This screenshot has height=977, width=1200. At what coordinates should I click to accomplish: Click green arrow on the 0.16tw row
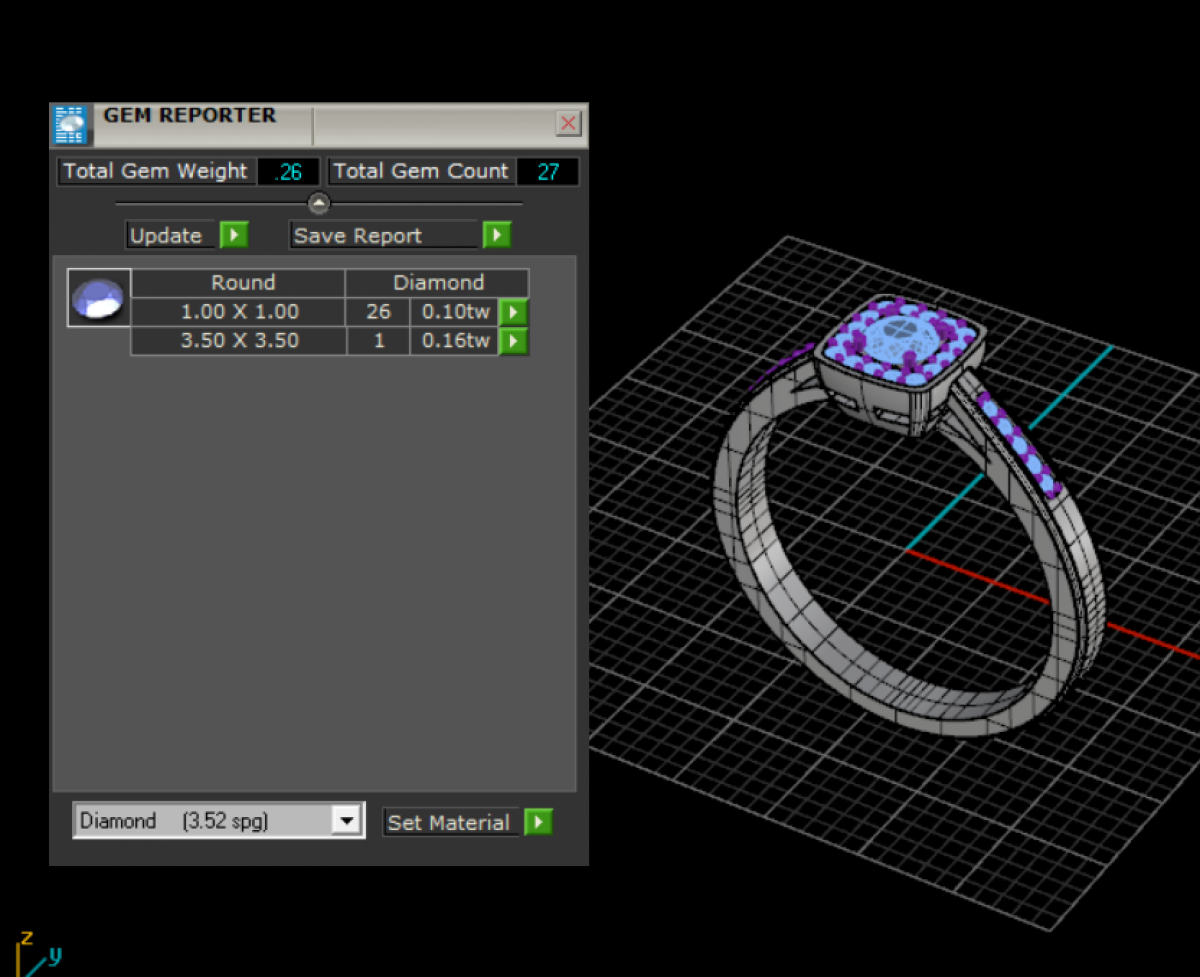[513, 341]
